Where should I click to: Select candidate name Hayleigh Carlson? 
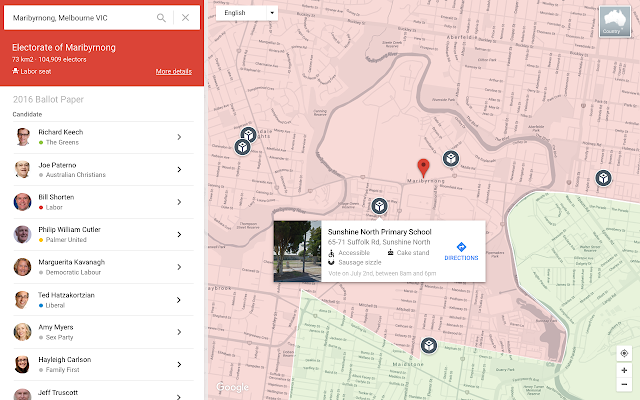(64, 360)
